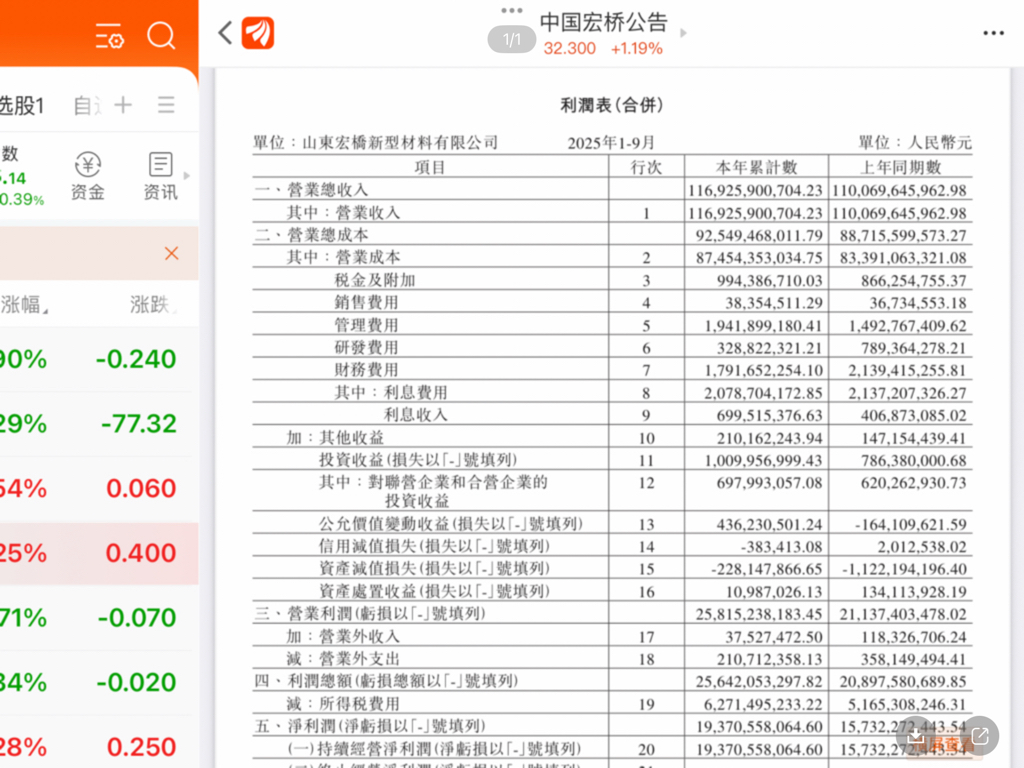Expand more tools via the arrow beside 资讯
1024x768 pixels.
click(187, 176)
